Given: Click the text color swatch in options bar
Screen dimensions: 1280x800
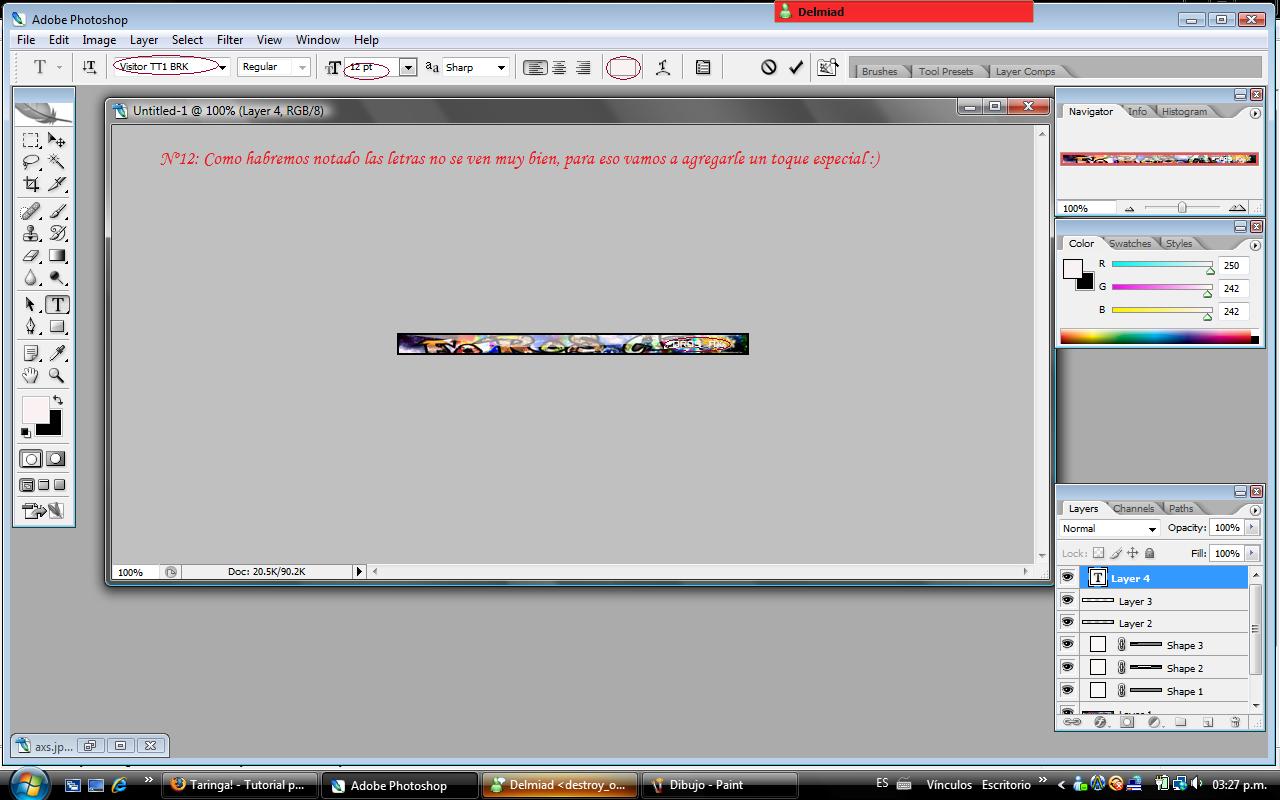Looking at the screenshot, I should pyautogui.click(x=623, y=67).
